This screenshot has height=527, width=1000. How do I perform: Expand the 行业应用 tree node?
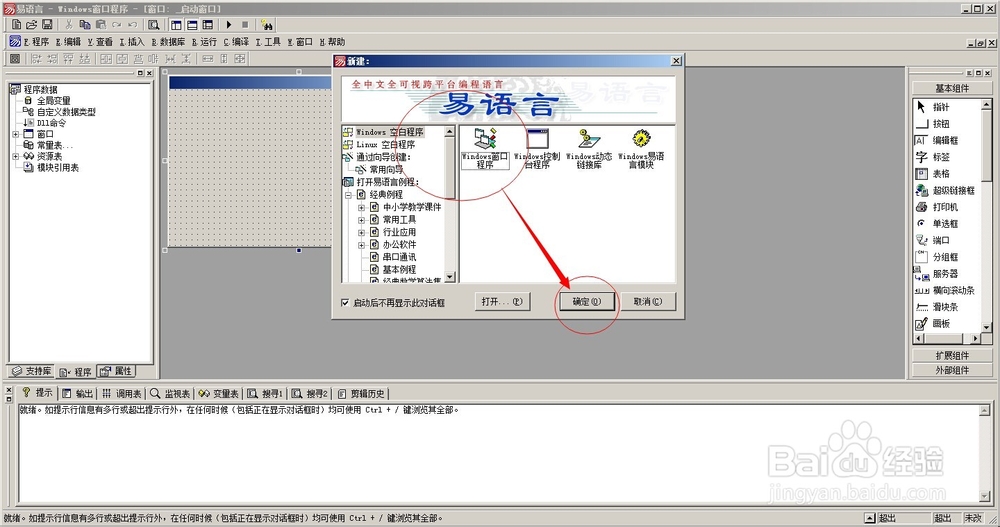pyautogui.click(x=362, y=232)
